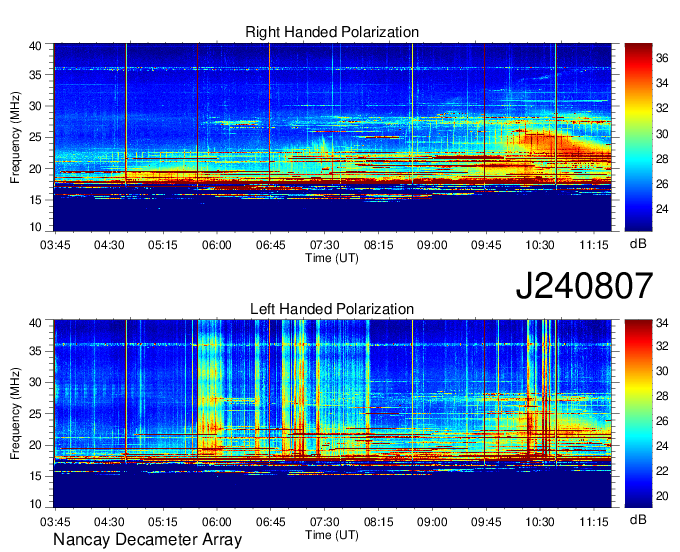Click the left-handed polarization spectrogram image

[x=332, y=414]
